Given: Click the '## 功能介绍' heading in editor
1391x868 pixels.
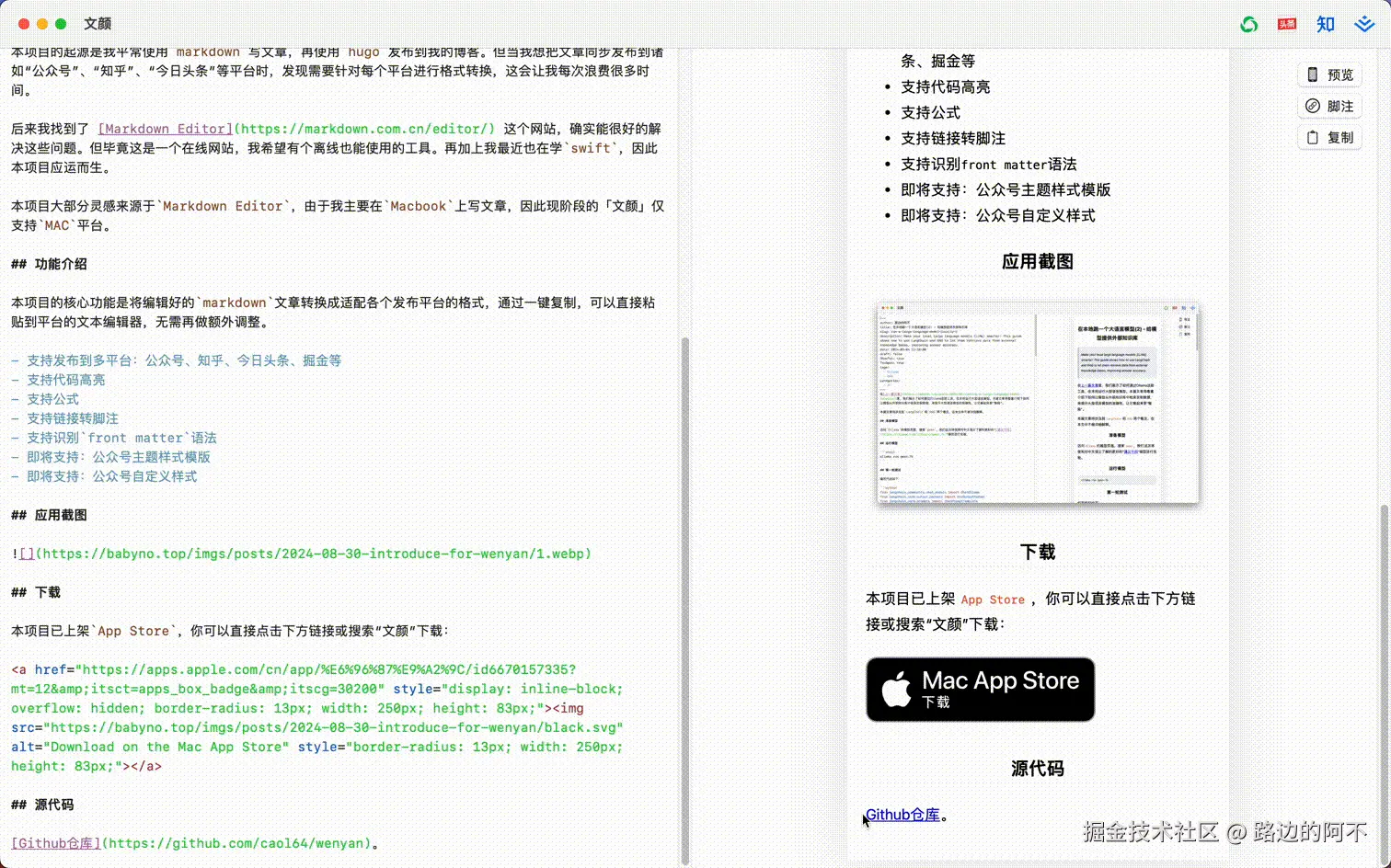Looking at the screenshot, I should click(x=49, y=264).
